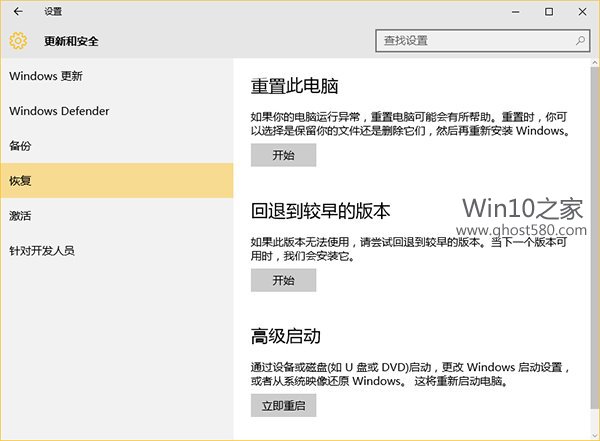Click the back arrow in title bar
Image resolution: width=600 pixels, height=441 pixels.
(x=17, y=12)
